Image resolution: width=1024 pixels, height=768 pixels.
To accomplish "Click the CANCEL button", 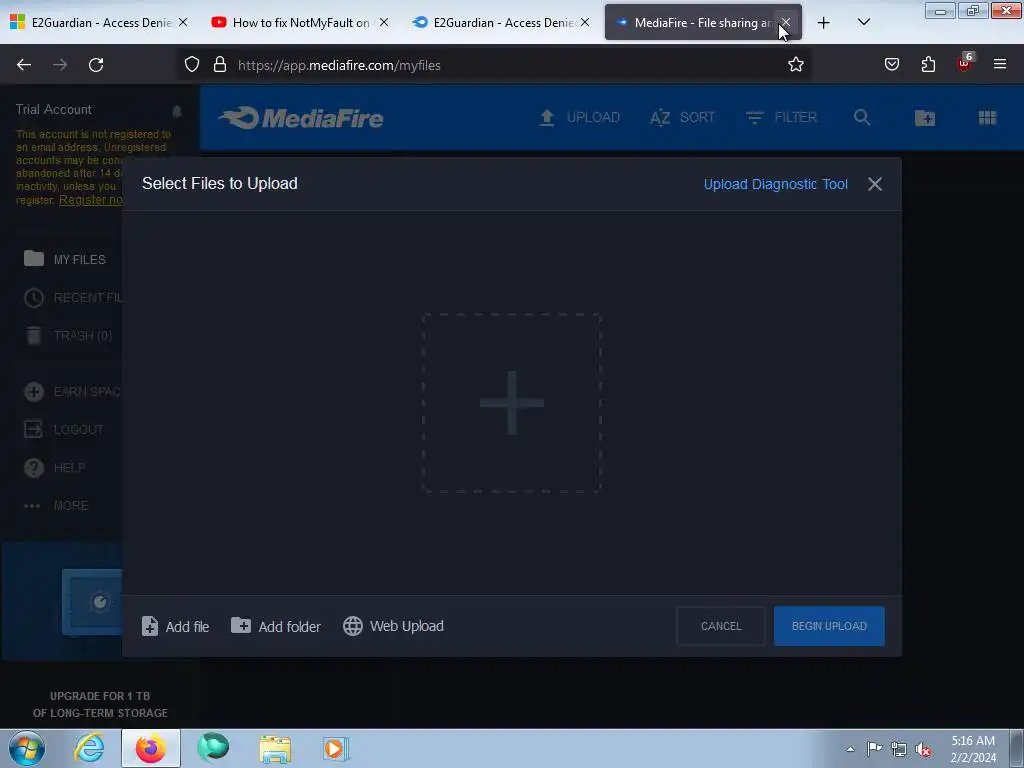I will pos(720,626).
